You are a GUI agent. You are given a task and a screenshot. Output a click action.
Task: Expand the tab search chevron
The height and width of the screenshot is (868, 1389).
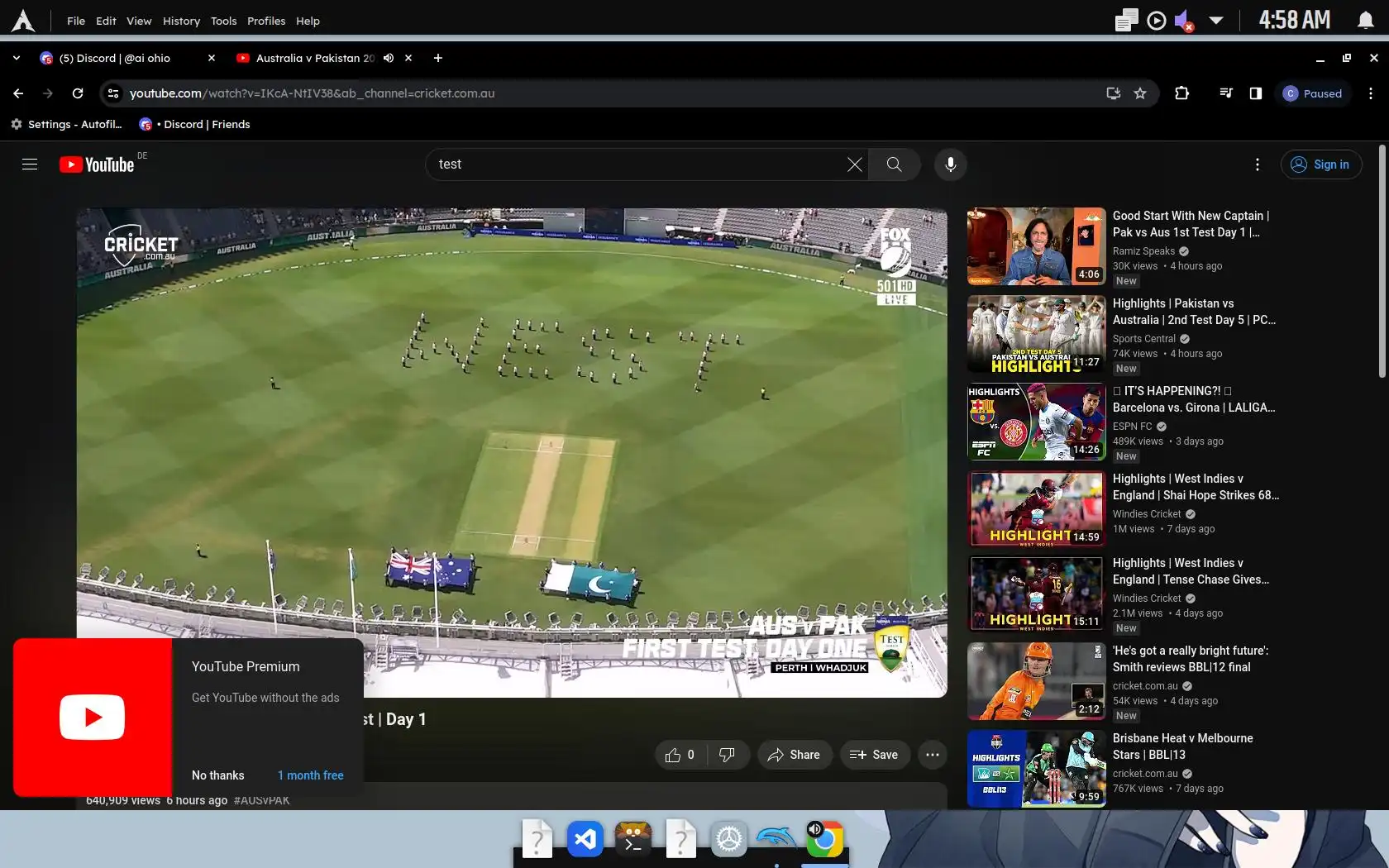tap(17, 58)
